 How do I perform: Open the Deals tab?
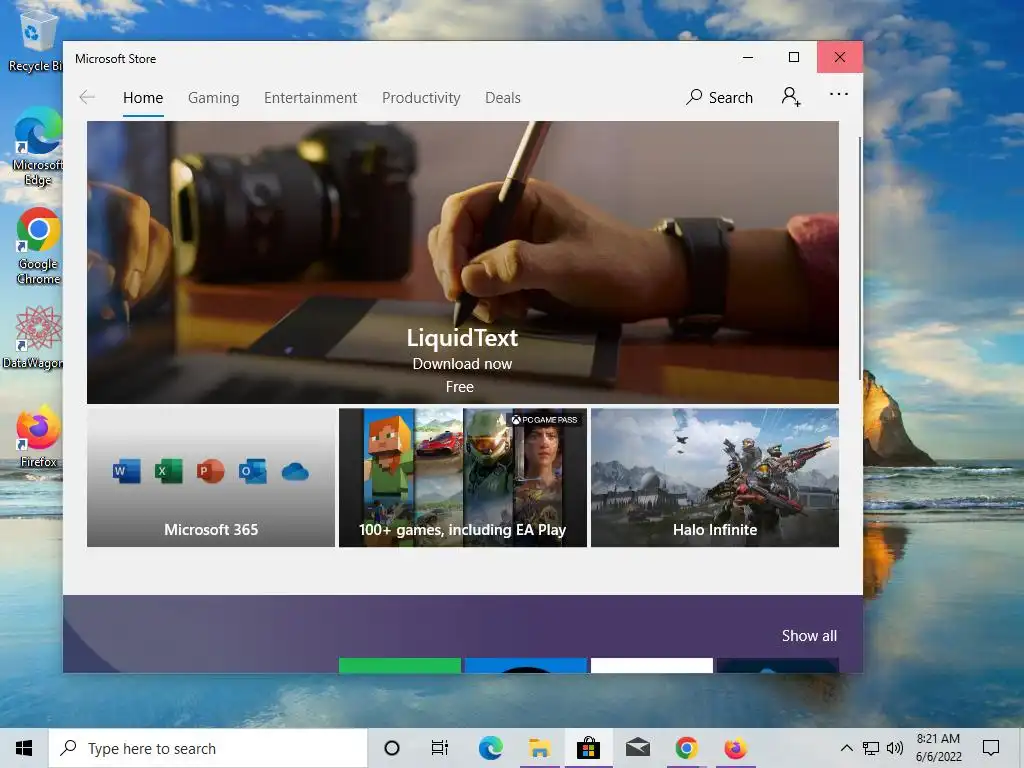coord(503,98)
